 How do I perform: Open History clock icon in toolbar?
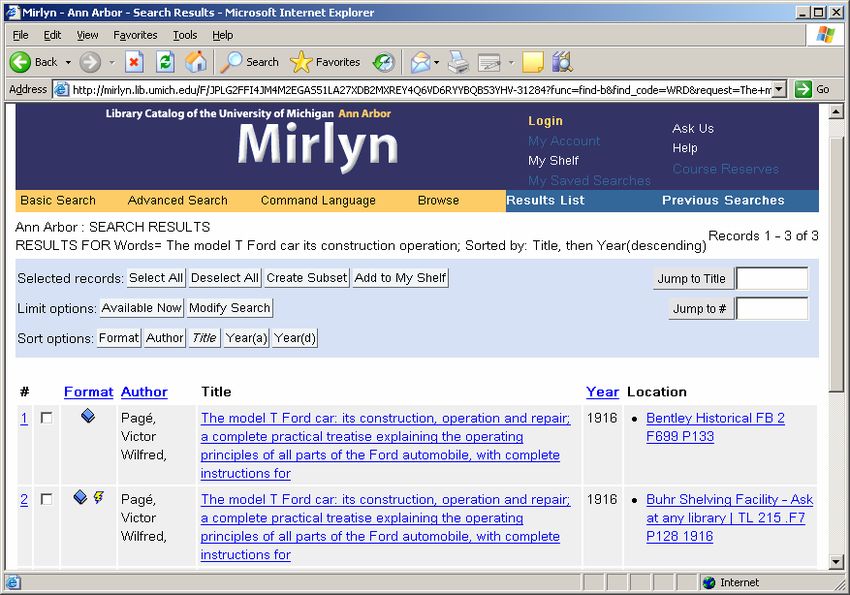tap(384, 62)
